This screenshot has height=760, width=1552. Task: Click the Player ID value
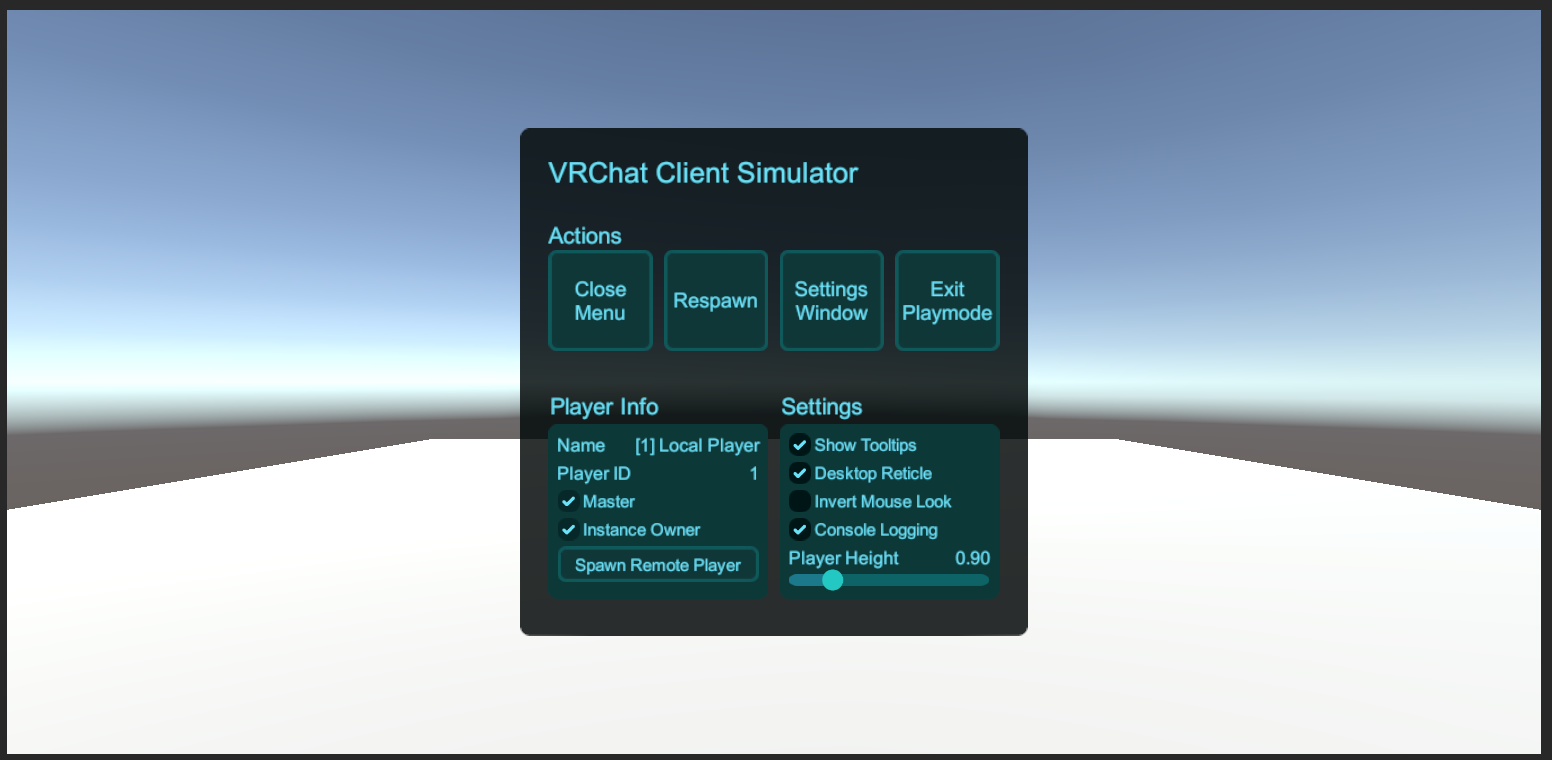(x=753, y=473)
